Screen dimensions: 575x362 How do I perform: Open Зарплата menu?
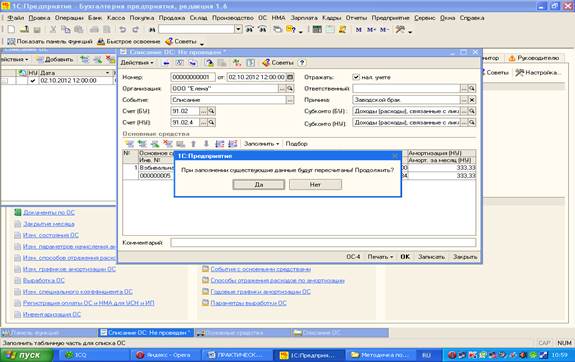304,18
